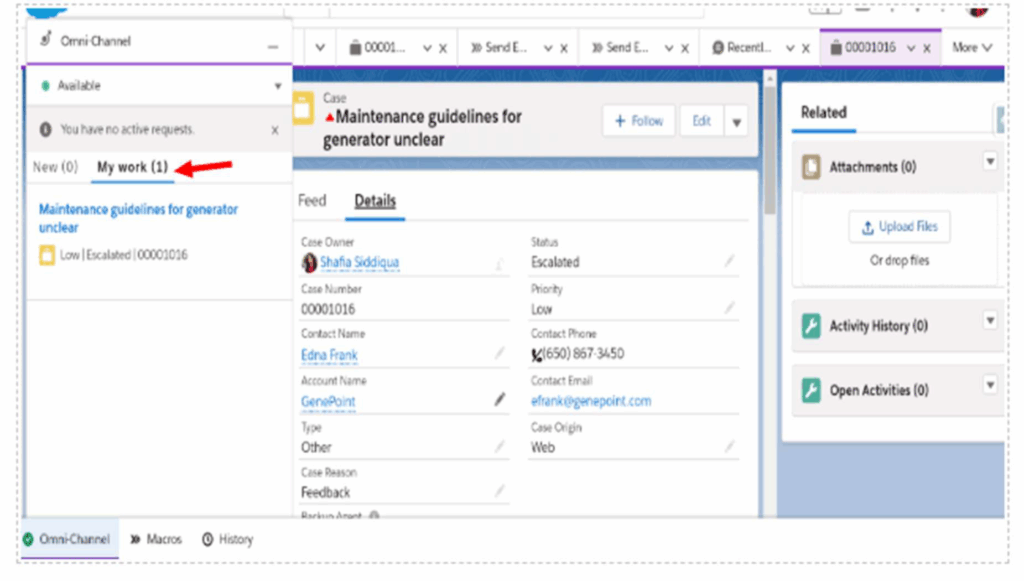
Task: Open Edna Frank contact link
Action: [x=329, y=355]
